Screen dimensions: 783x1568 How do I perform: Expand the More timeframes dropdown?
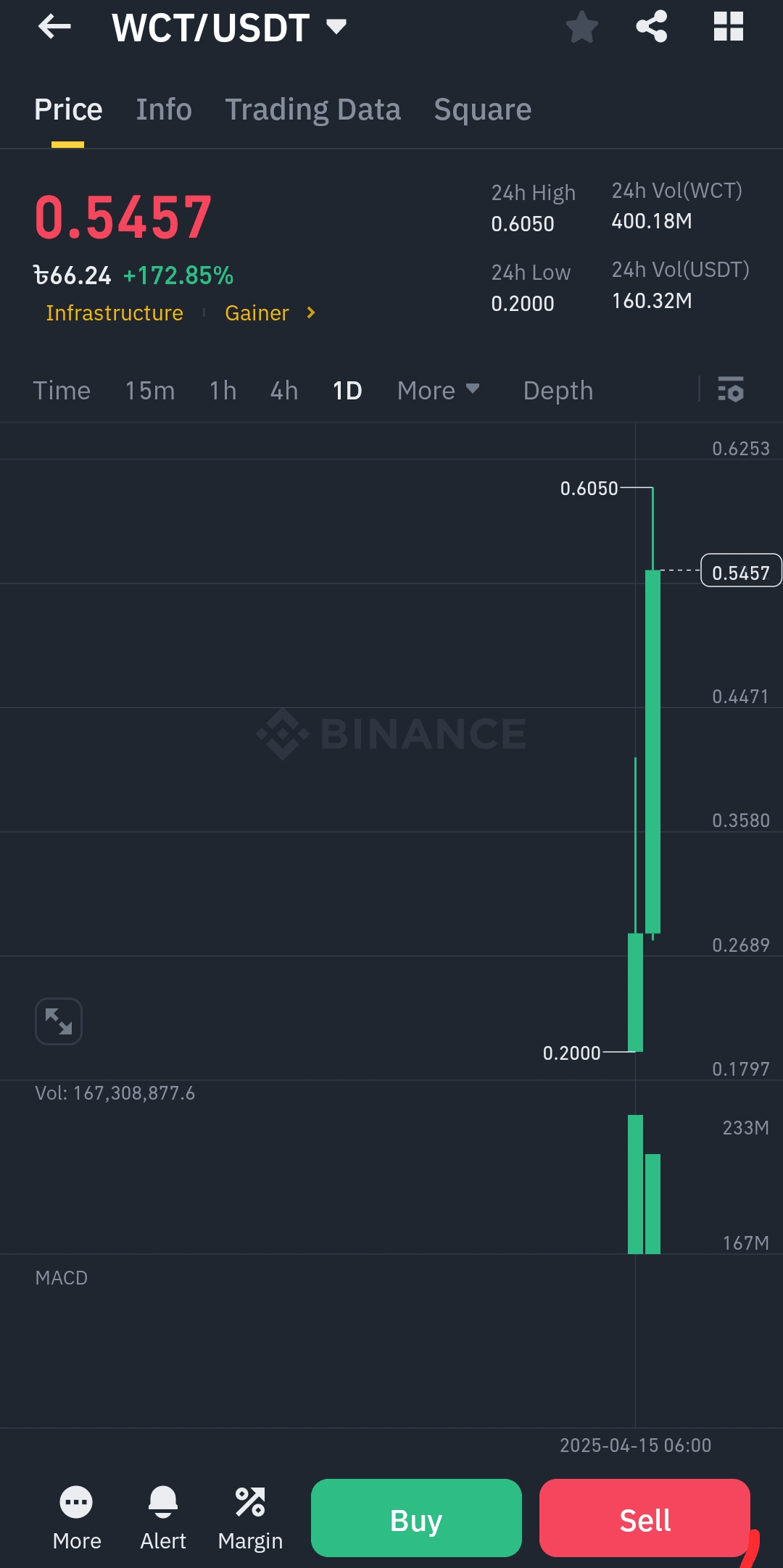[x=438, y=391]
